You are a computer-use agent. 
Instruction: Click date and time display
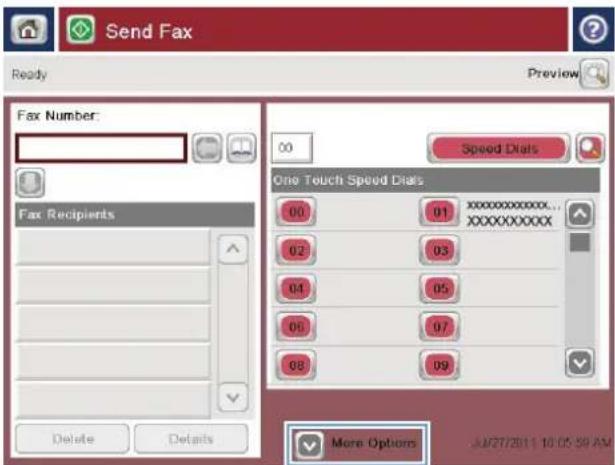(541, 443)
